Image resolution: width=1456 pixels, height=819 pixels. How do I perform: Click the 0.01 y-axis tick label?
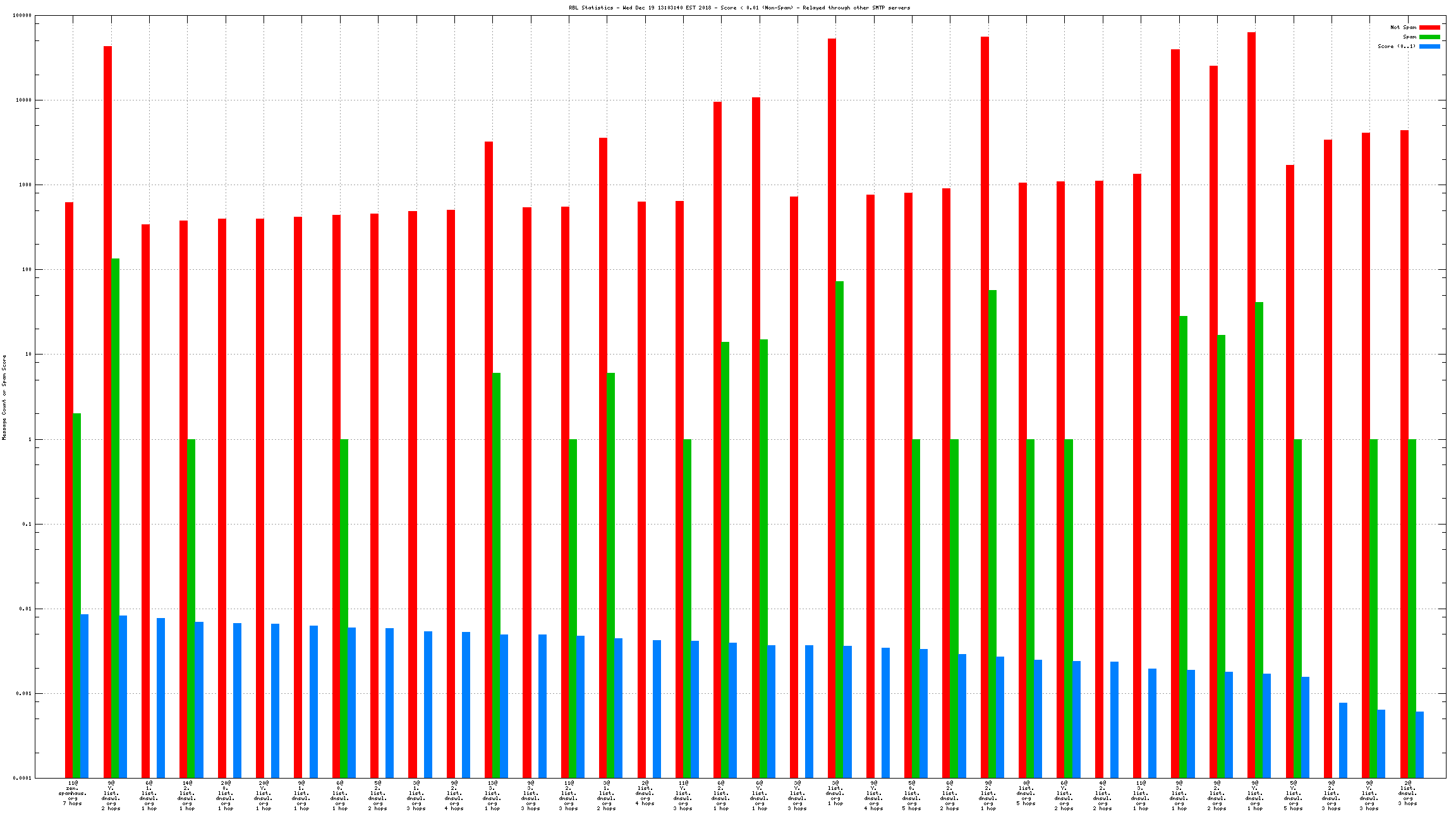point(25,609)
